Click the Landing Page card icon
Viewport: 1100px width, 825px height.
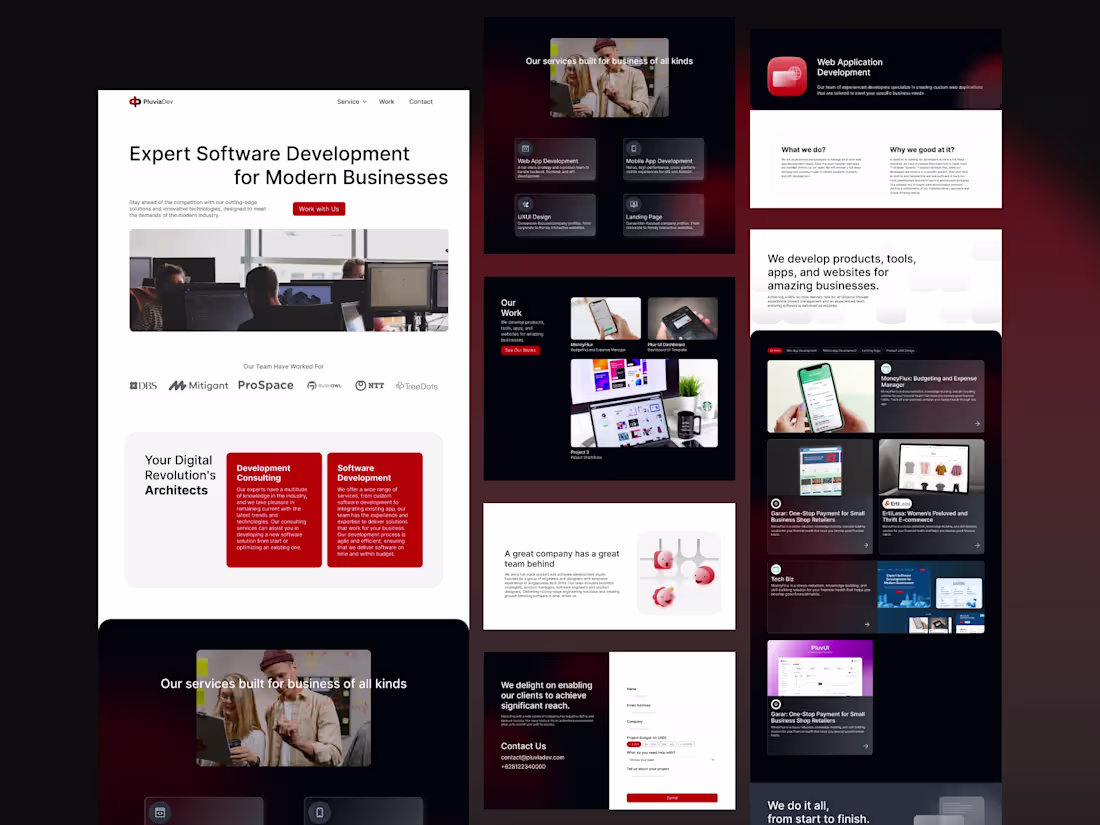633,204
